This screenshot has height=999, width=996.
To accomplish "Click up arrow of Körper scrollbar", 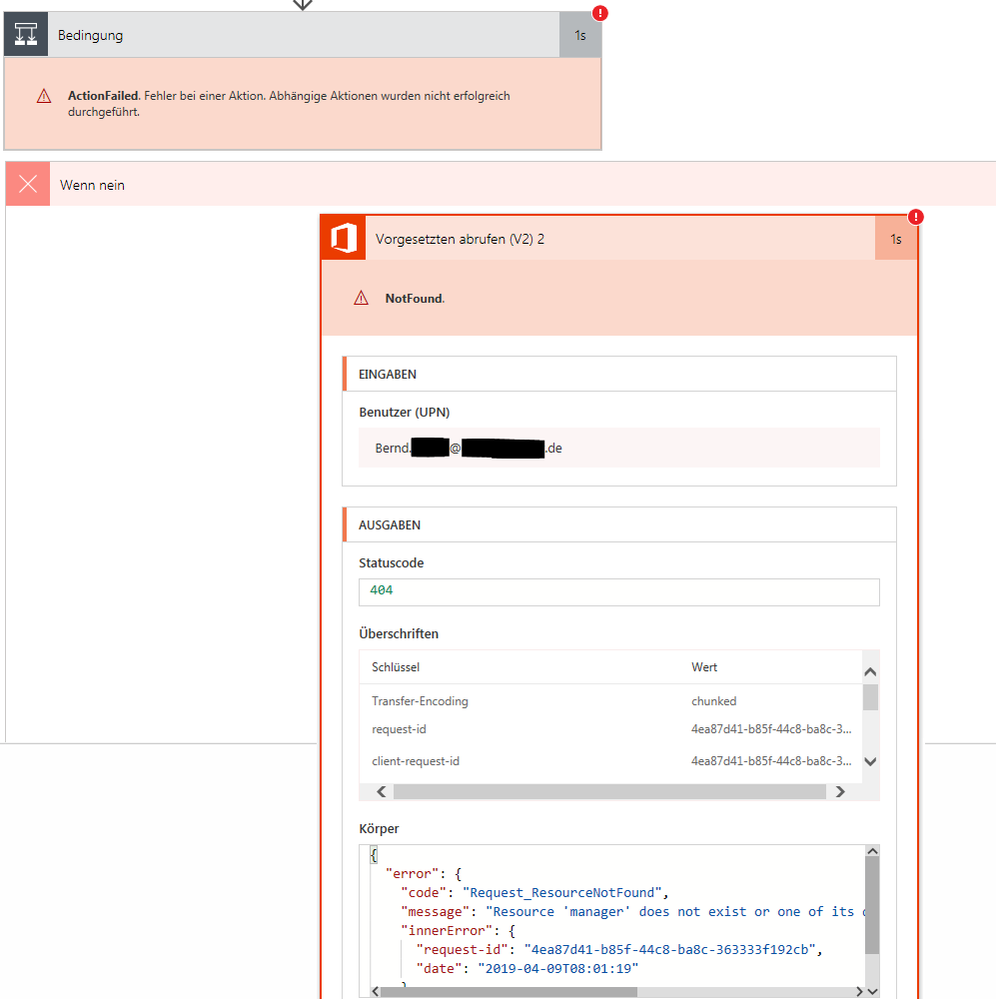I will (872, 851).
